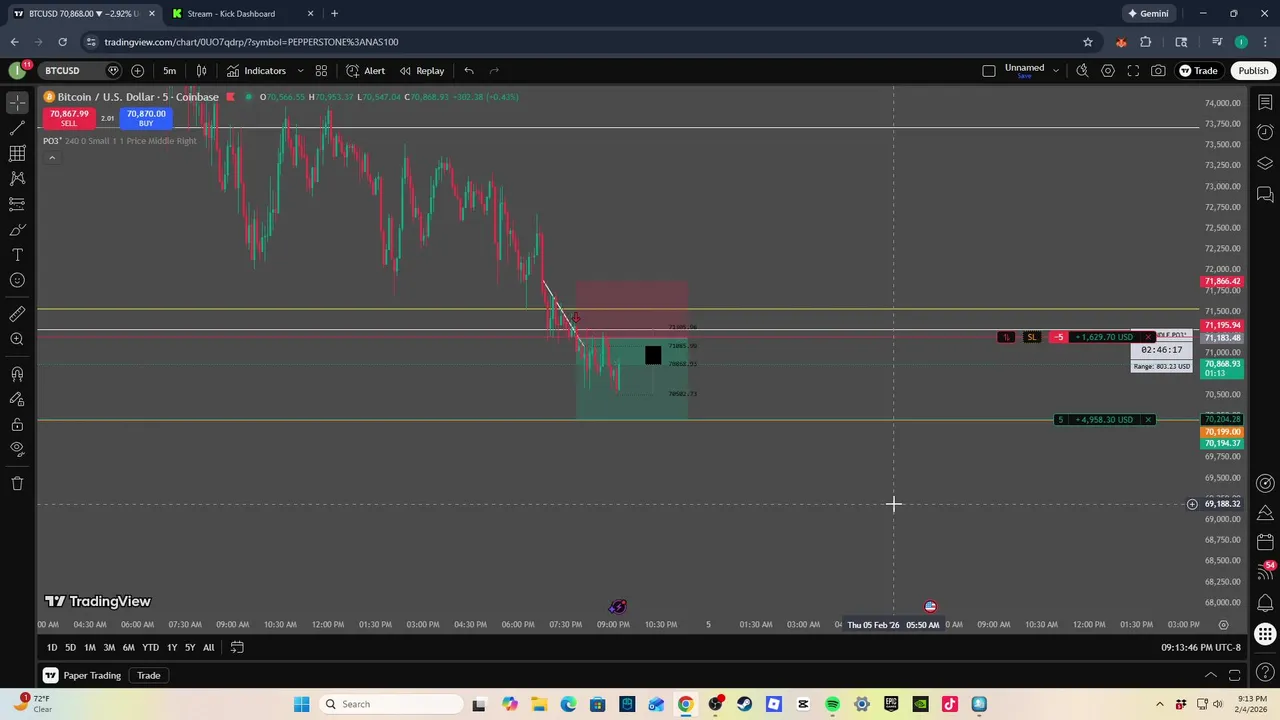Open the Unnamed layout dropdown arrow
The image size is (1280, 720).
point(1055,71)
